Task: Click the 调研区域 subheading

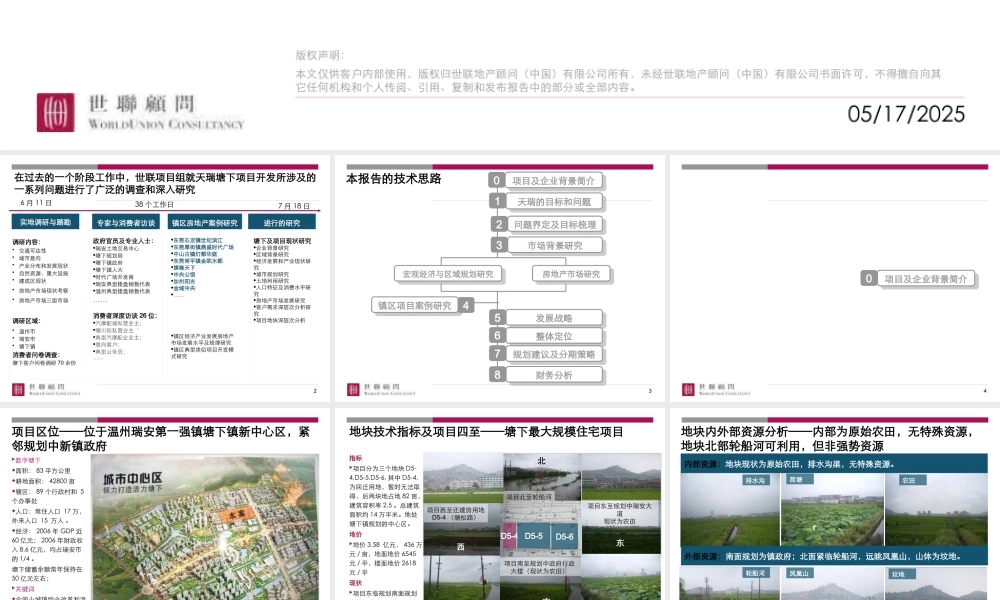Action: pos(26,321)
